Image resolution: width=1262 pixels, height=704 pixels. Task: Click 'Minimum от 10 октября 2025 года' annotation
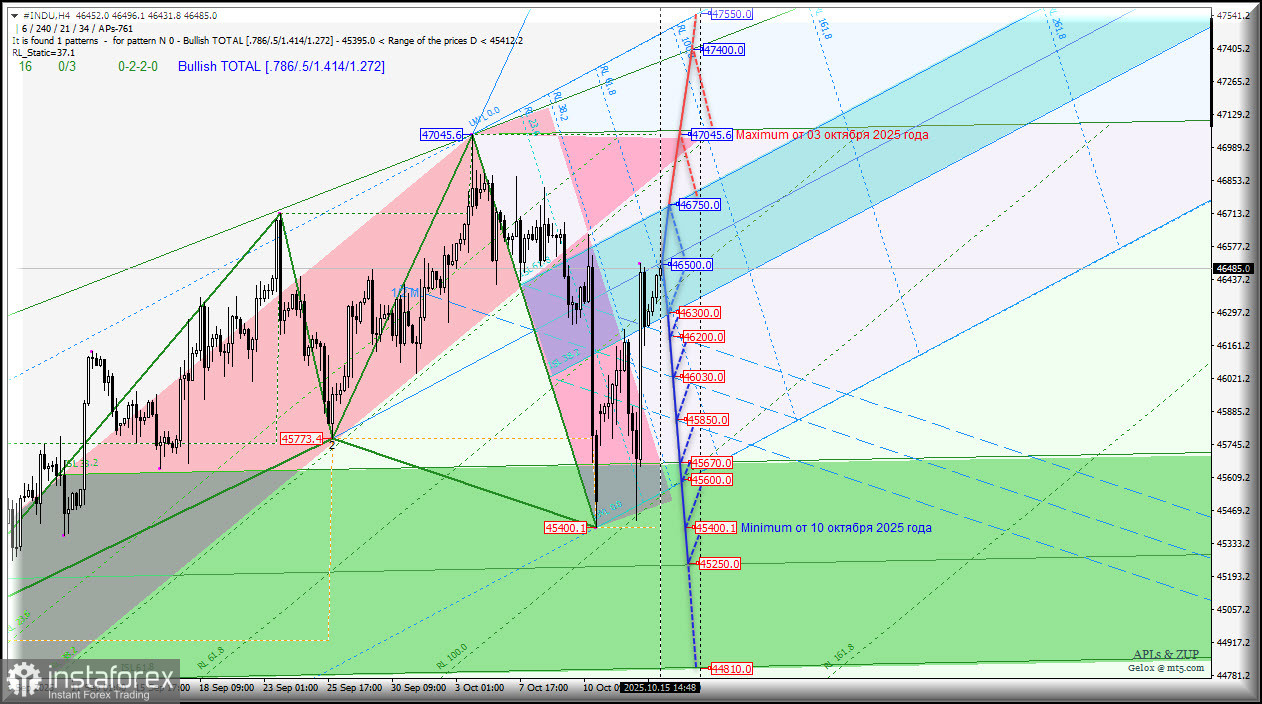pos(836,527)
